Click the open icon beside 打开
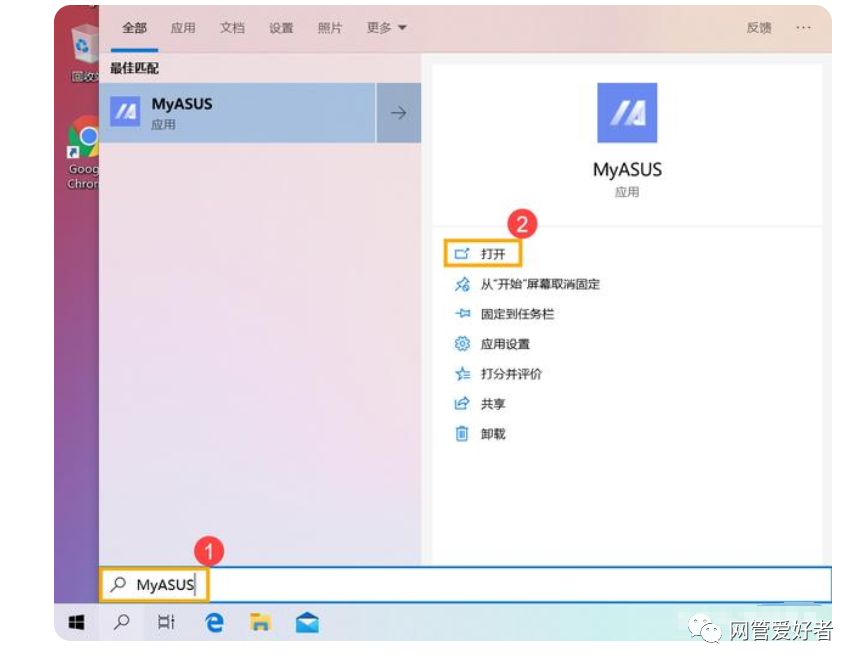Viewport: 861px width, 668px height. coord(462,254)
